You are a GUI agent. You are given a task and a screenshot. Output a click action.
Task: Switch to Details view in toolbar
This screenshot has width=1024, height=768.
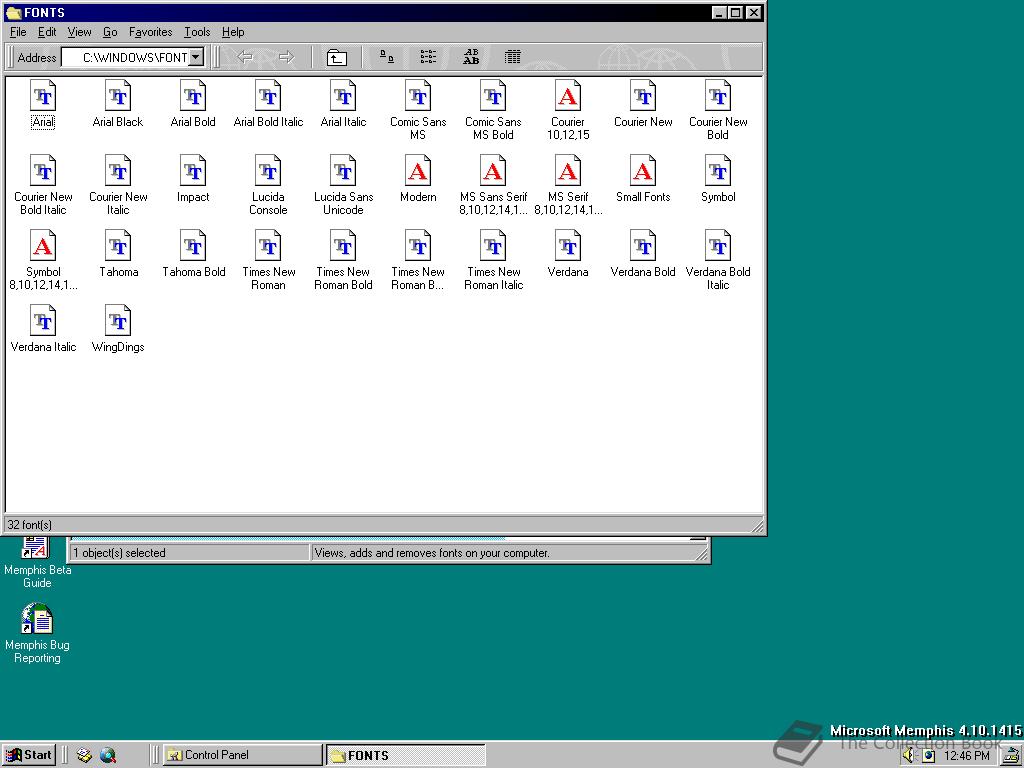[513, 57]
